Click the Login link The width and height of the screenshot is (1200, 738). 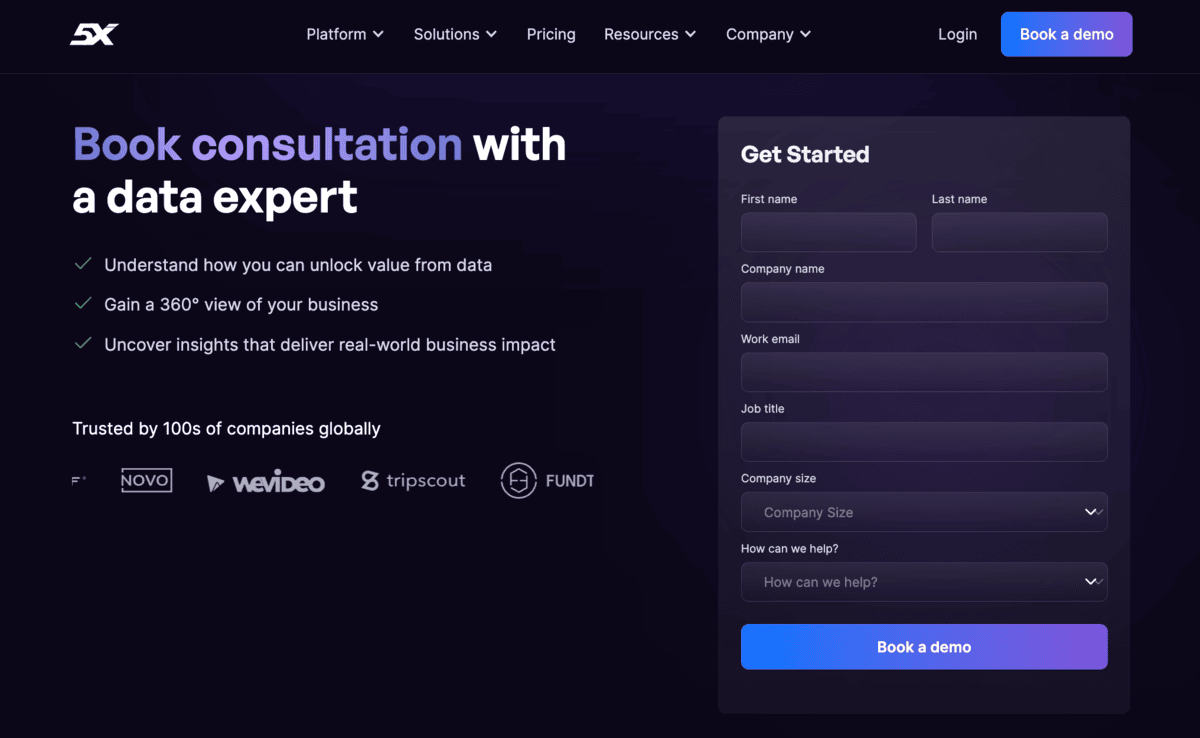957,34
